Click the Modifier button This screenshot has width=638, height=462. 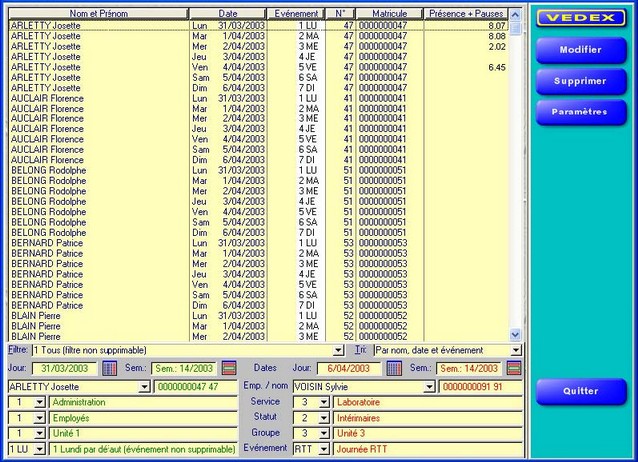click(581, 50)
